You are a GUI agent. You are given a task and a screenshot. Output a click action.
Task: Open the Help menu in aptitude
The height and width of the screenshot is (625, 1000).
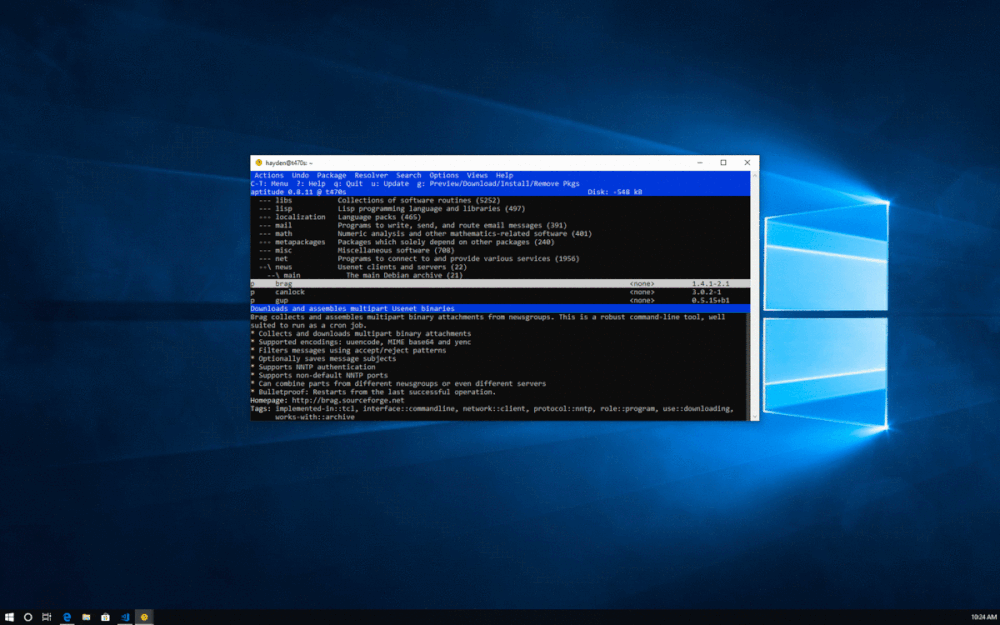tap(504, 175)
